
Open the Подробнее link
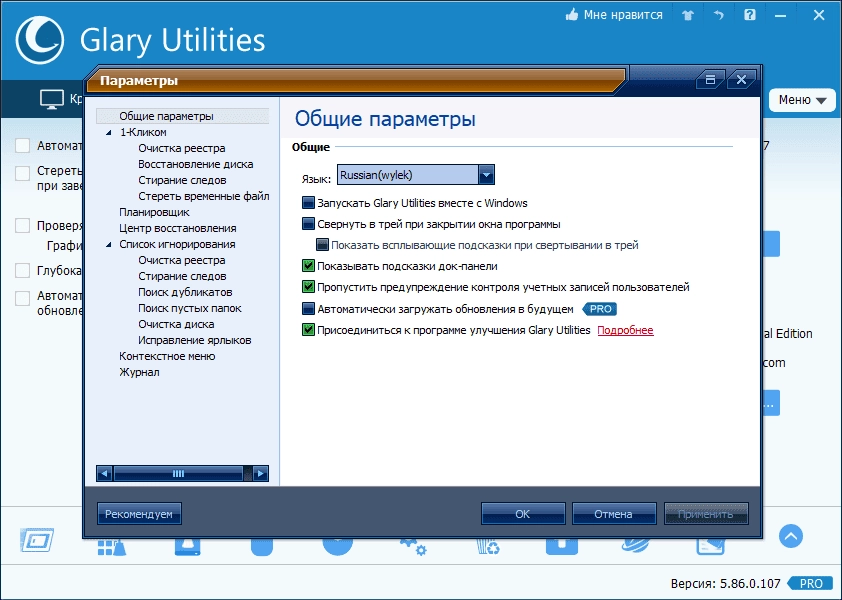[625, 330]
